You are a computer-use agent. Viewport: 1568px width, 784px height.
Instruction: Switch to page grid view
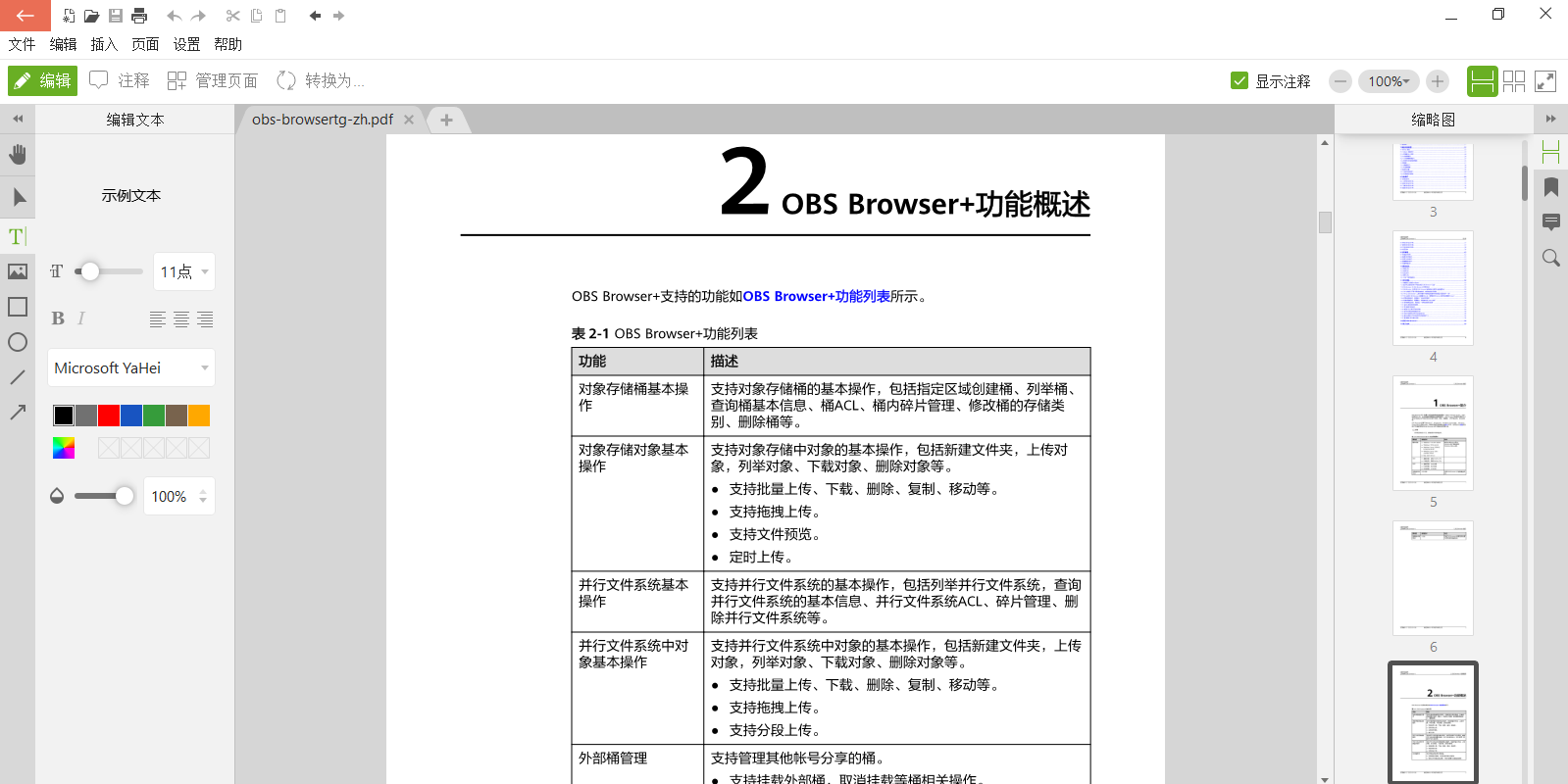coord(1514,81)
